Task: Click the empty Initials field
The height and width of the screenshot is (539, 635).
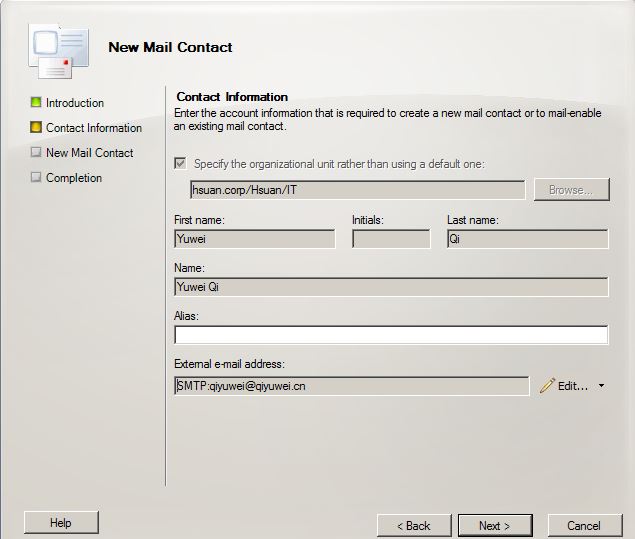Action: [391, 239]
